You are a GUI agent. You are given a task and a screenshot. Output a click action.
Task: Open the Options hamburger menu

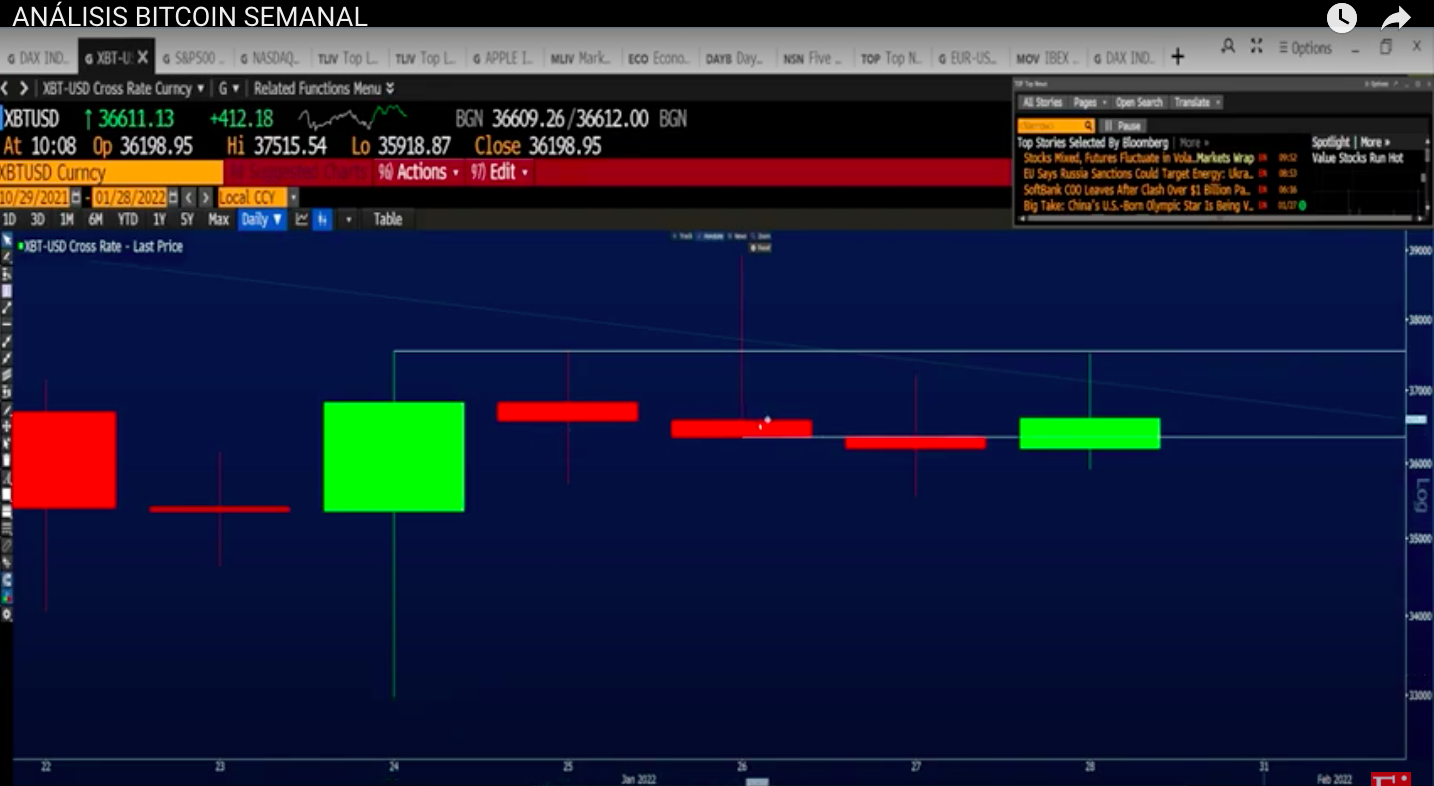pyautogui.click(x=1305, y=48)
